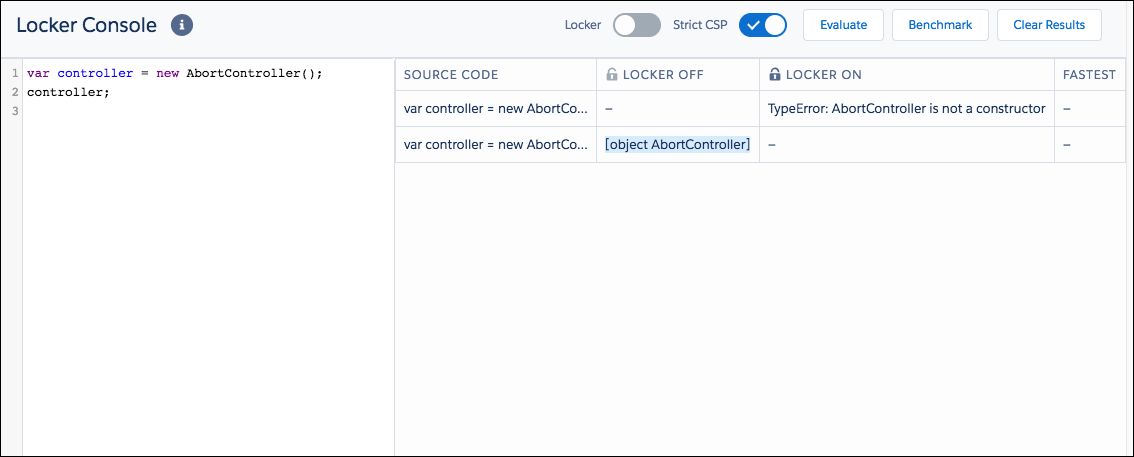Turn on the Locker toggle
This screenshot has width=1134, height=457.
[636, 25]
